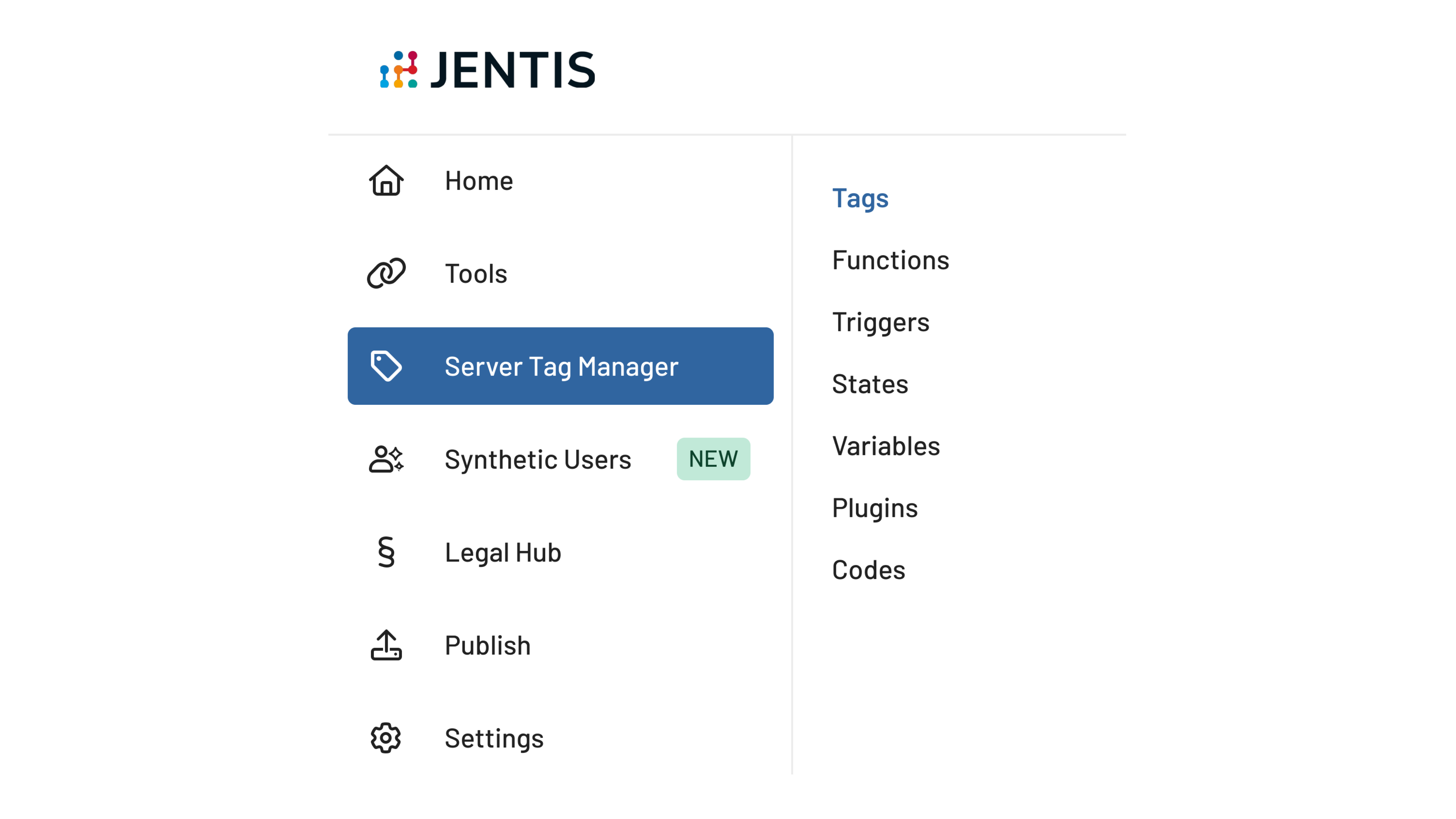Screen dimensions: 1456x819
Task: Click the upload tray Publish icon
Action: coord(386,645)
